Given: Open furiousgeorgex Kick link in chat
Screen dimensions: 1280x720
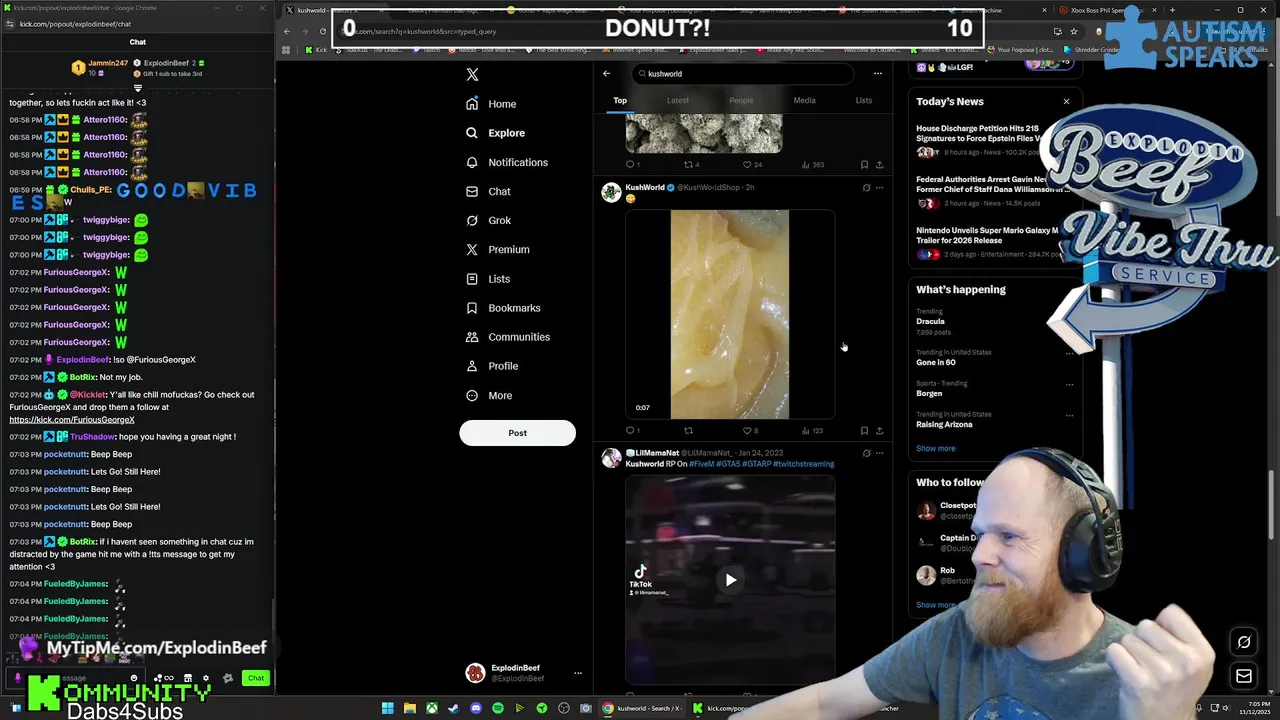Looking at the screenshot, I should (x=72, y=420).
